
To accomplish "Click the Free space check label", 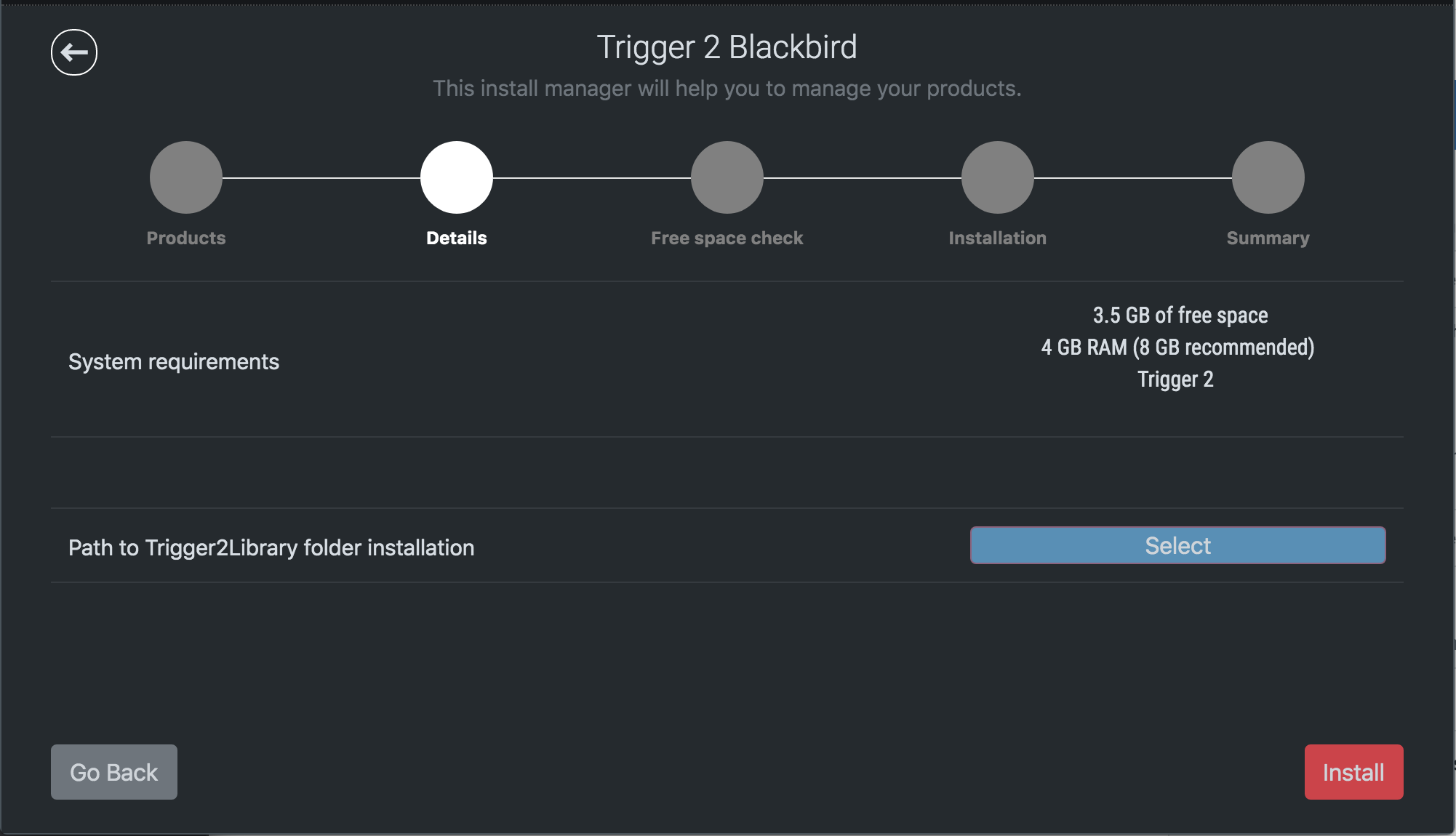I will pos(727,238).
